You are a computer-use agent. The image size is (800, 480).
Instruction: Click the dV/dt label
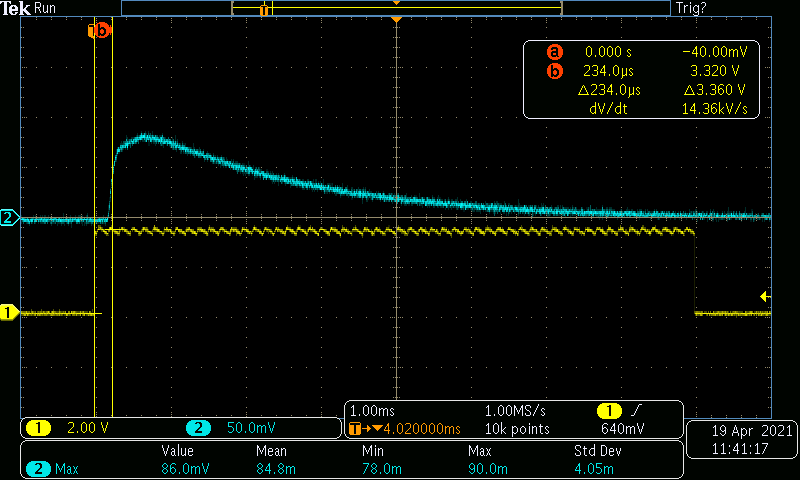tap(608, 109)
